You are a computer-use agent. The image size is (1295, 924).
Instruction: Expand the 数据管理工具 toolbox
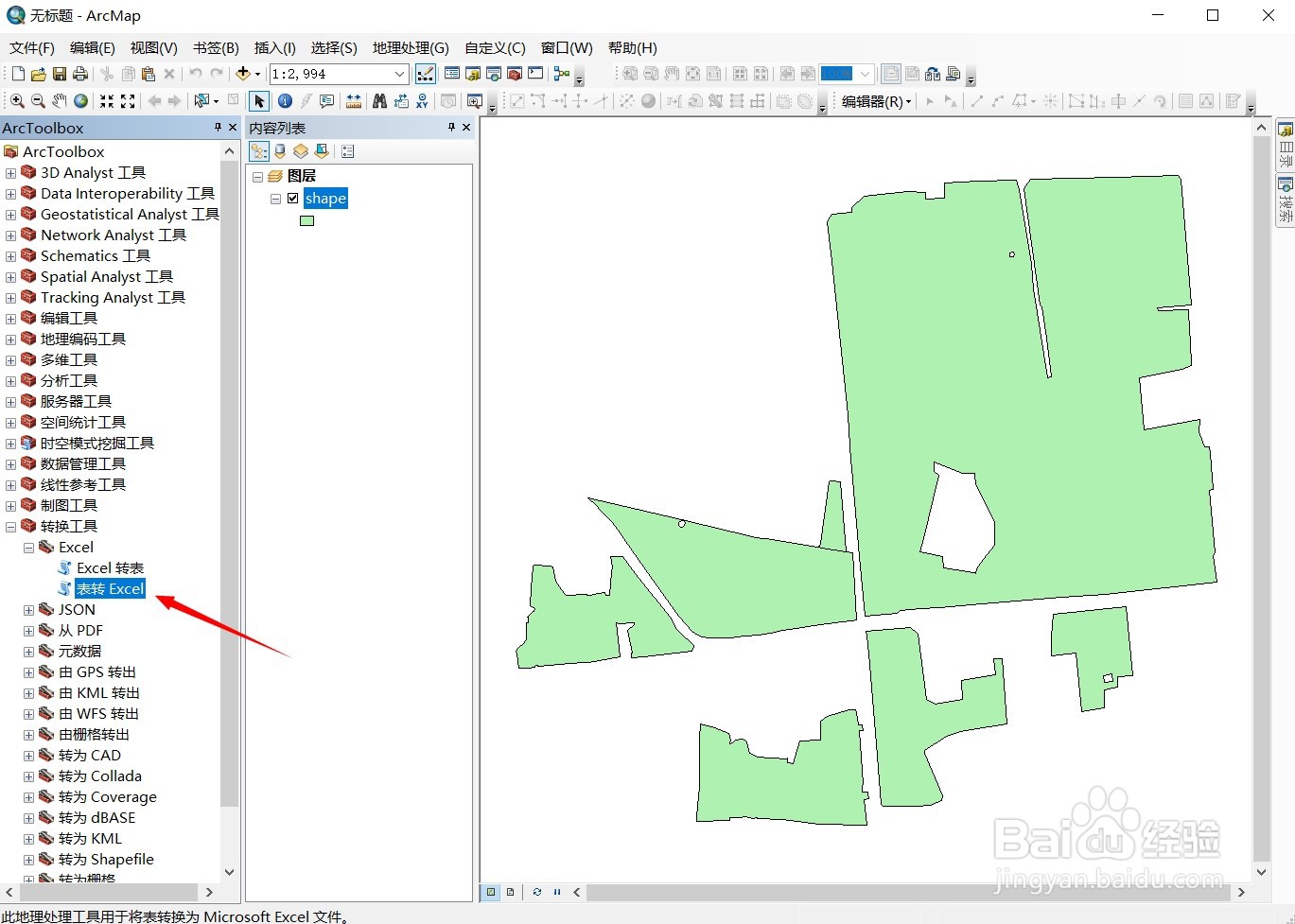coord(11,464)
